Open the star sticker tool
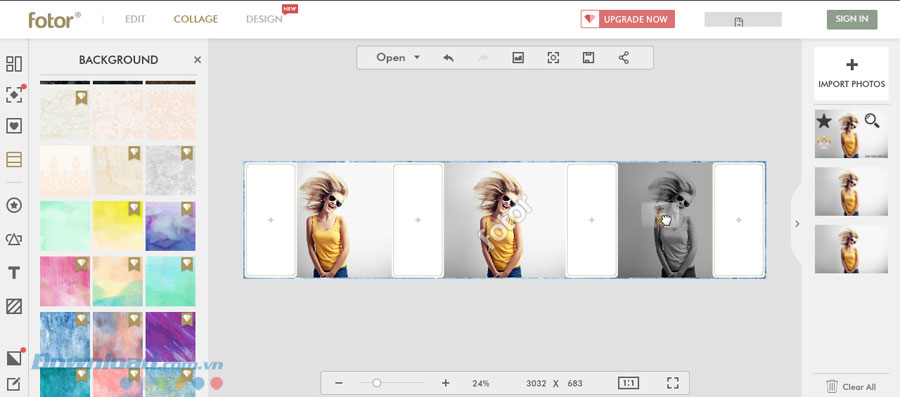 pos(14,205)
